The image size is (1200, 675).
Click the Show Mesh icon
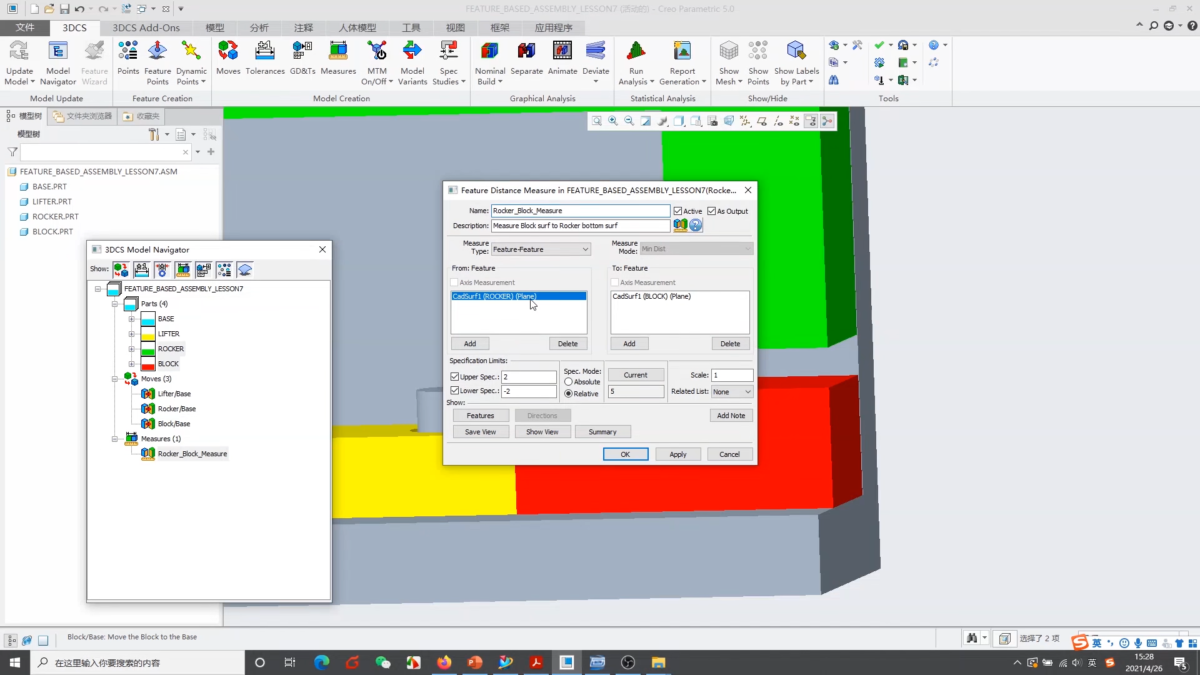pos(729,51)
